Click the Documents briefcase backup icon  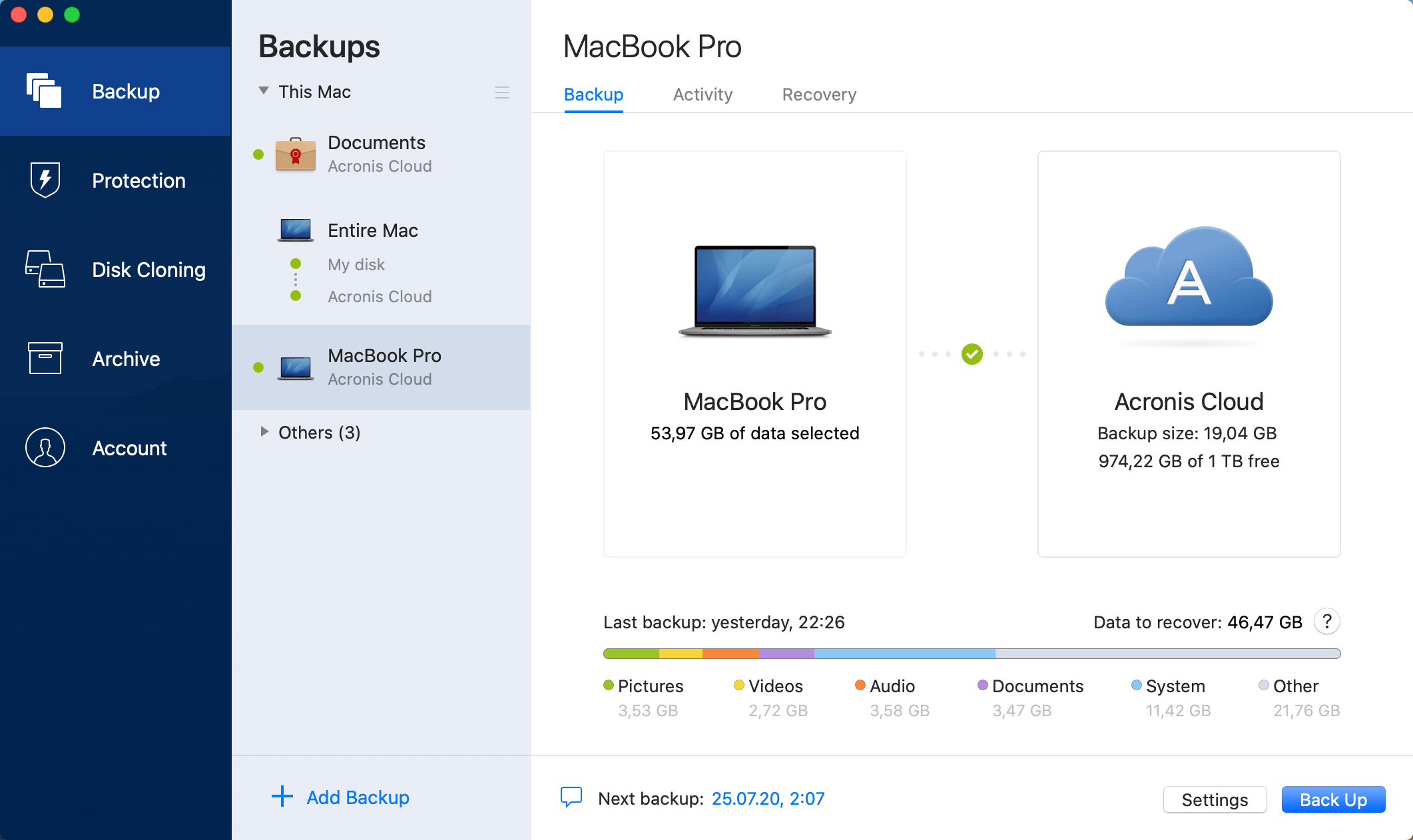295,154
